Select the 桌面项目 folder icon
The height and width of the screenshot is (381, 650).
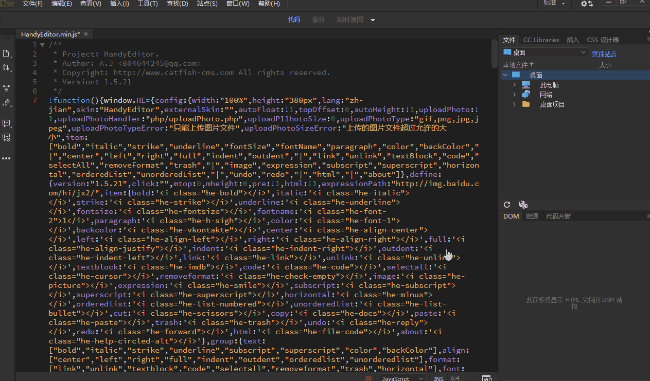tap(526, 104)
